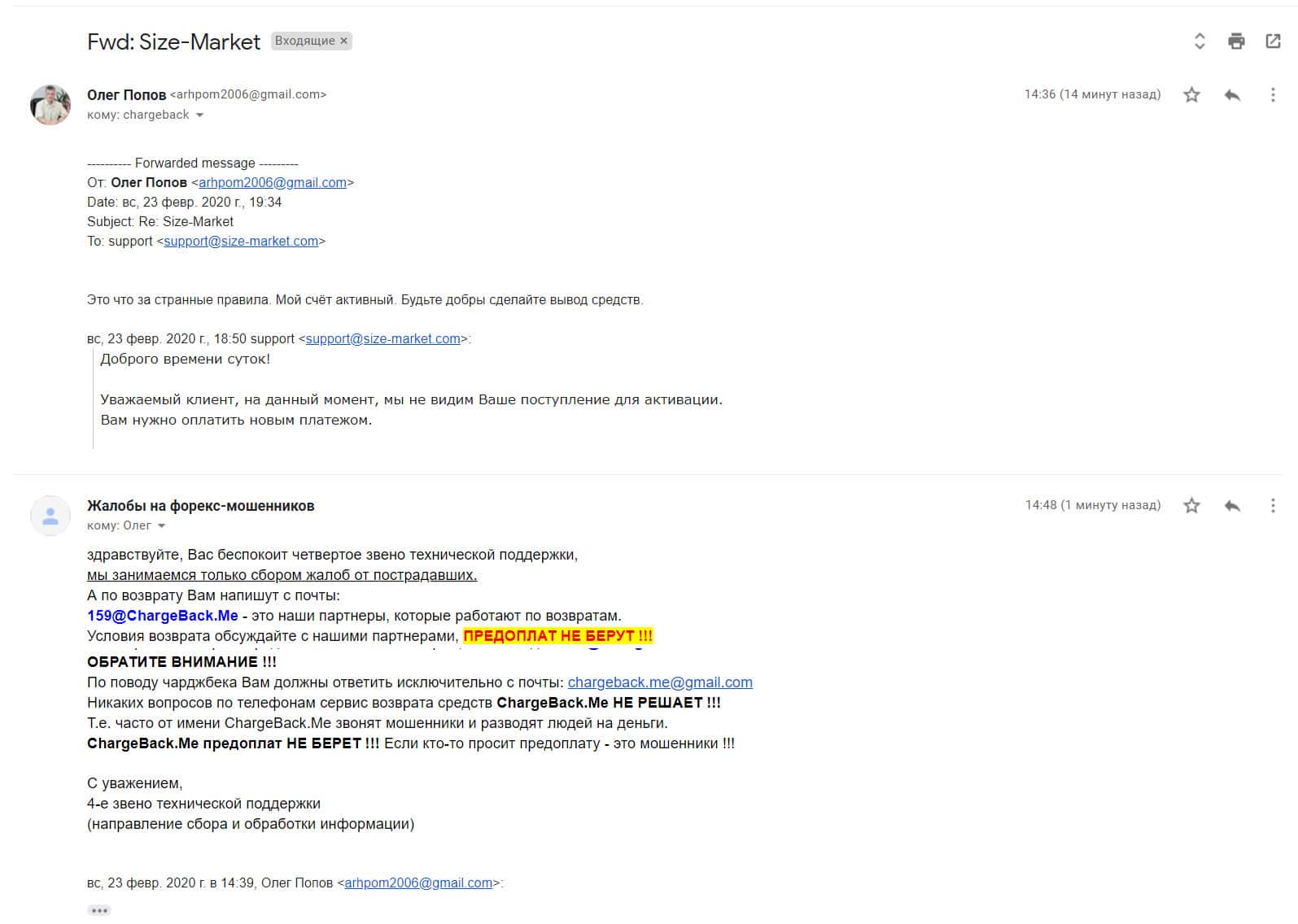The width and height of the screenshot is (1298, 924).
Task: Show recipient details for кому: Олег
Action: [161, 526]
